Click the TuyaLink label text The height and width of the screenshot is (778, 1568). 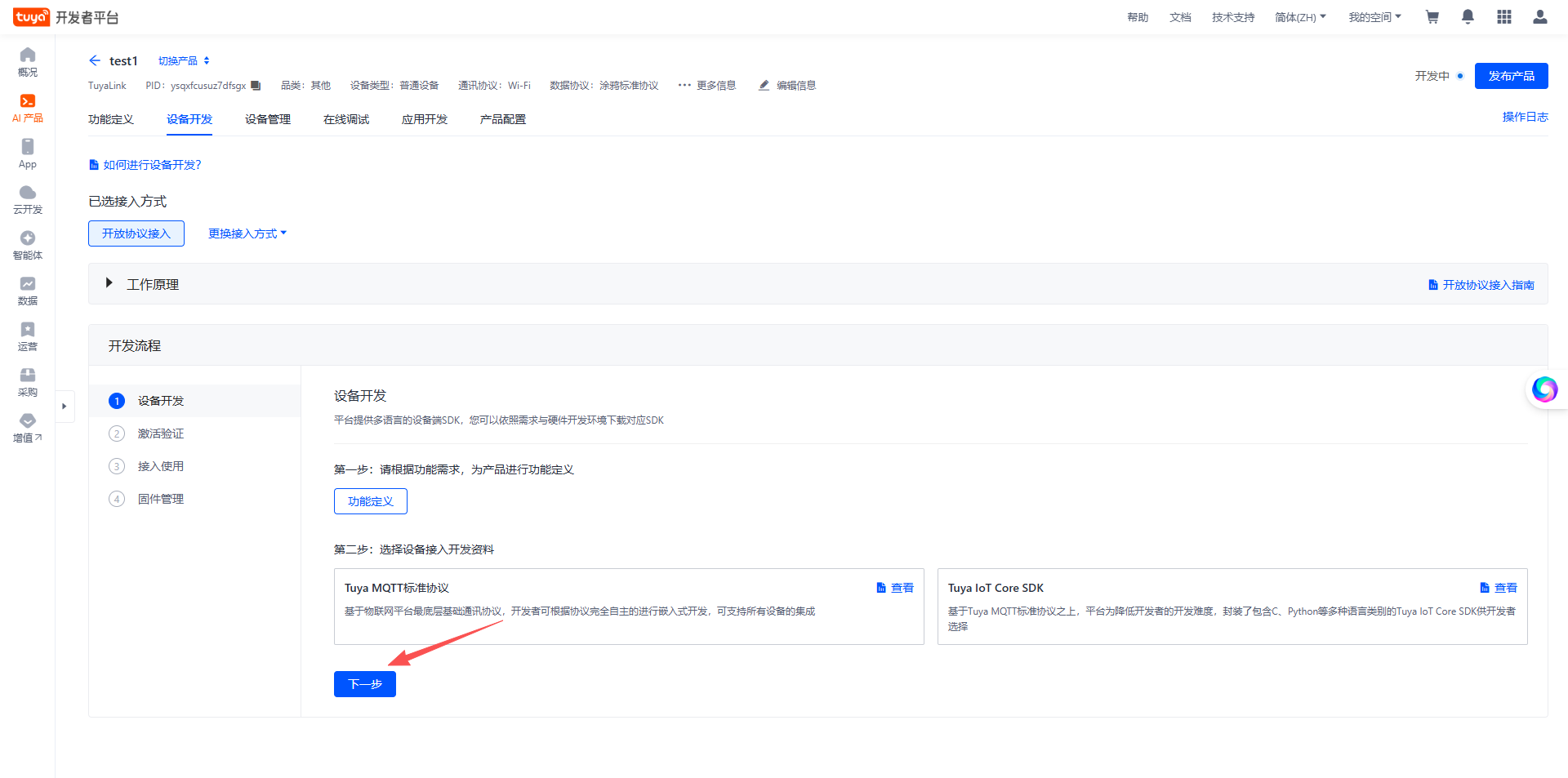click(107, 86)
